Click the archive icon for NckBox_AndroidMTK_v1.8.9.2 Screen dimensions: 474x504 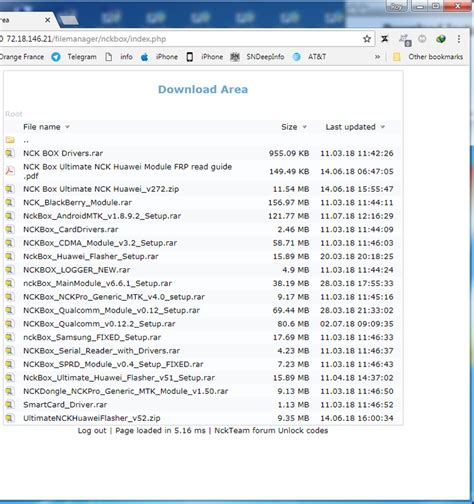coord(10,216)
